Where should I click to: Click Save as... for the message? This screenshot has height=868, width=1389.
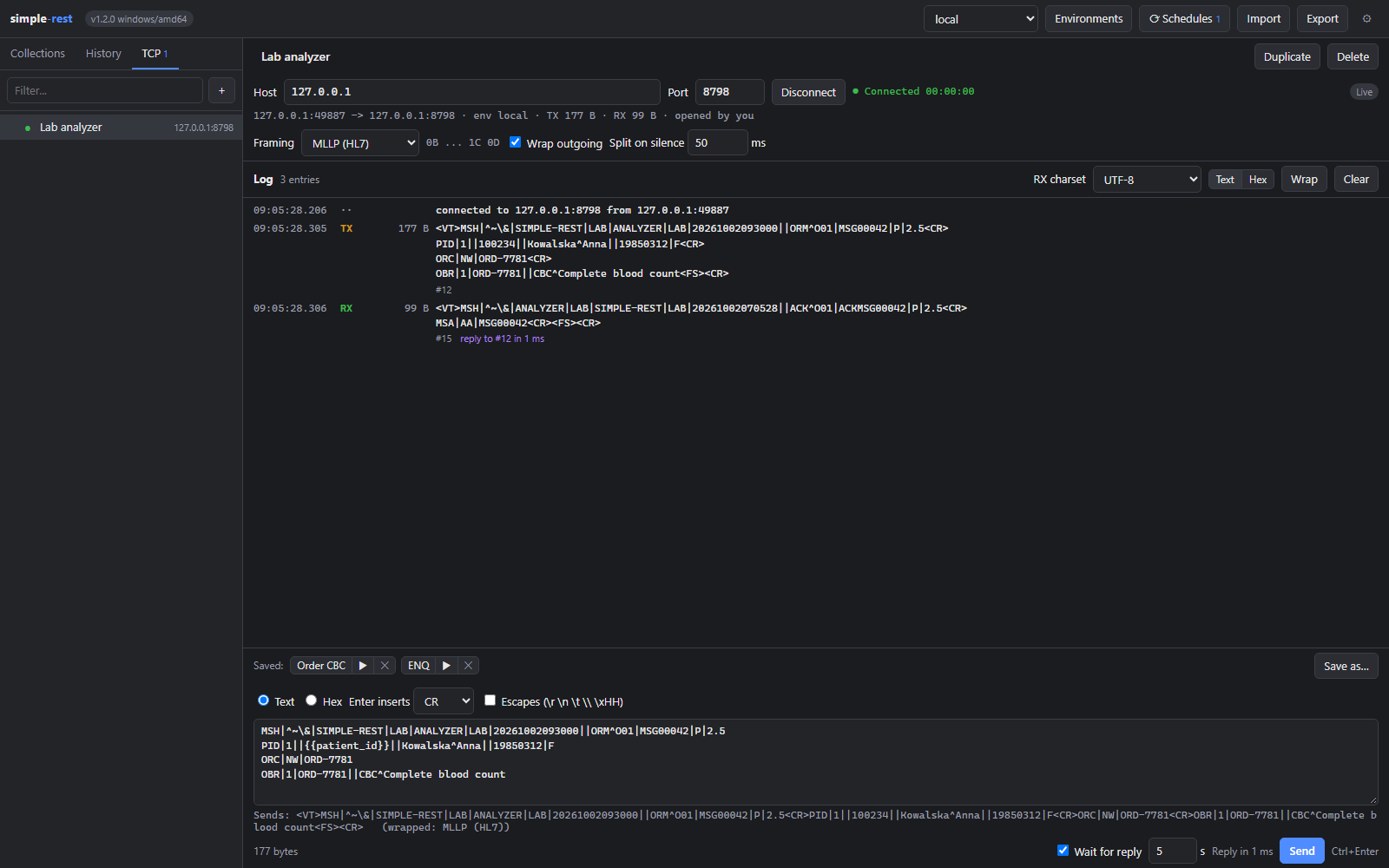pyautogui.click(x=1346, y=666)
